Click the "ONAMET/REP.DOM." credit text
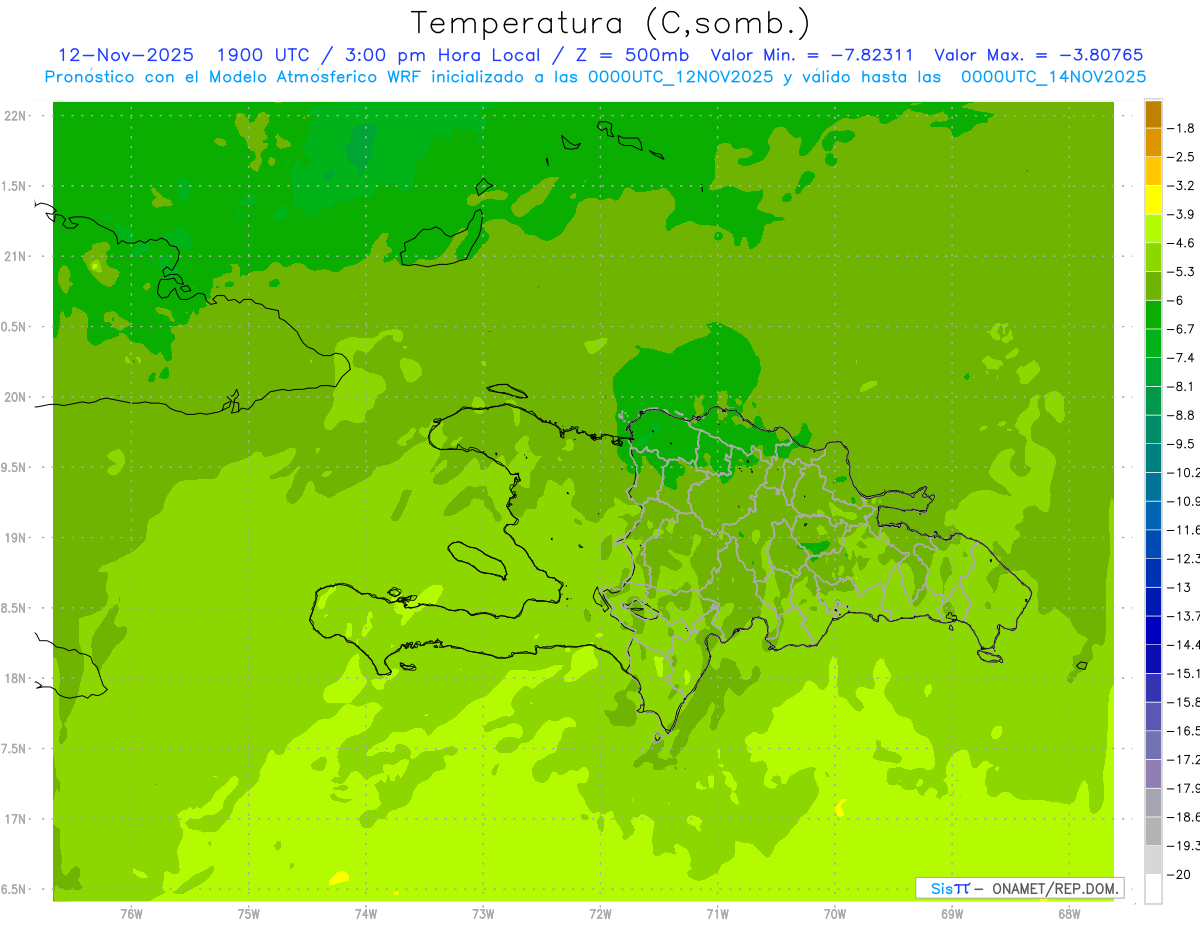 (x=1053, y=888)
